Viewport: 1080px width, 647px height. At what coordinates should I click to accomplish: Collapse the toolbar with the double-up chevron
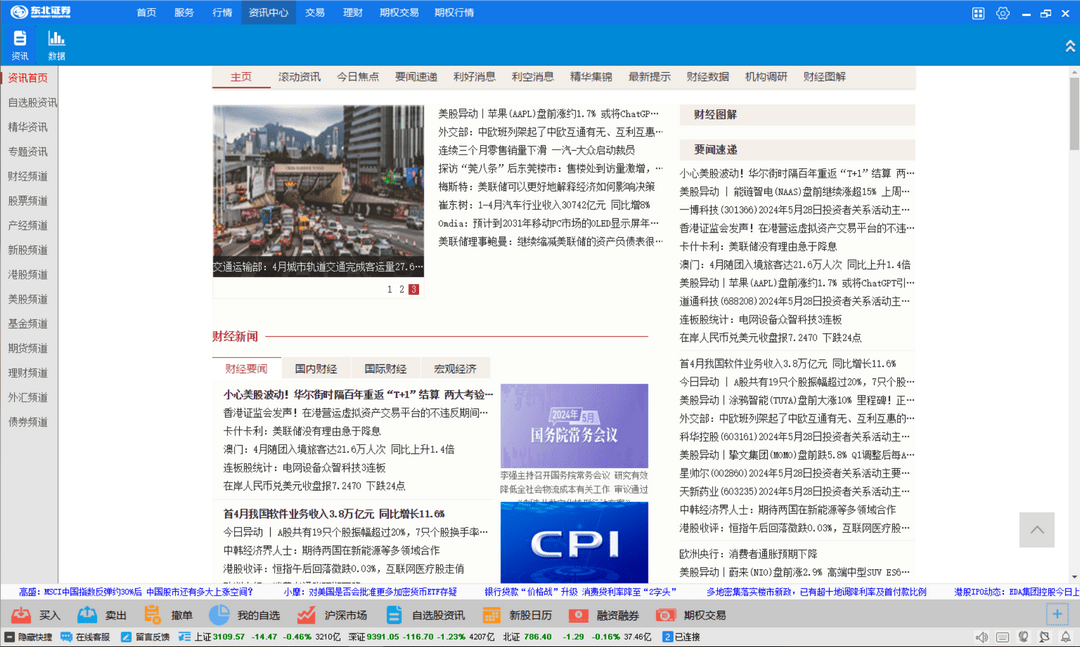[x=1069, y=46]
